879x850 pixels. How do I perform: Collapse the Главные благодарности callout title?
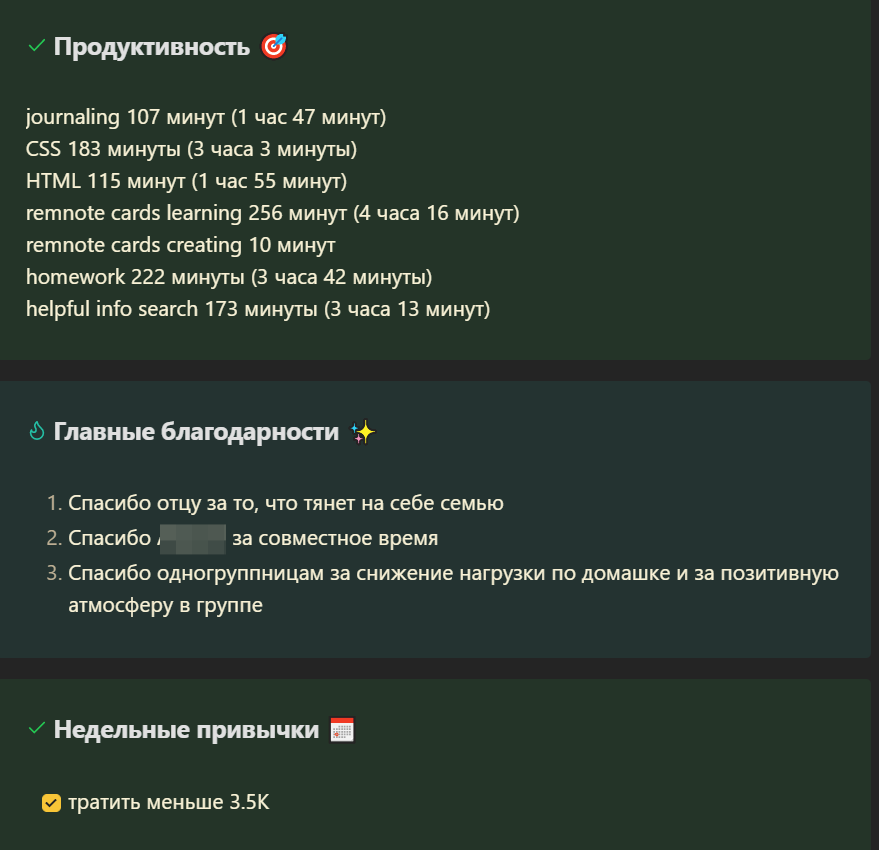tap(196, 432)
